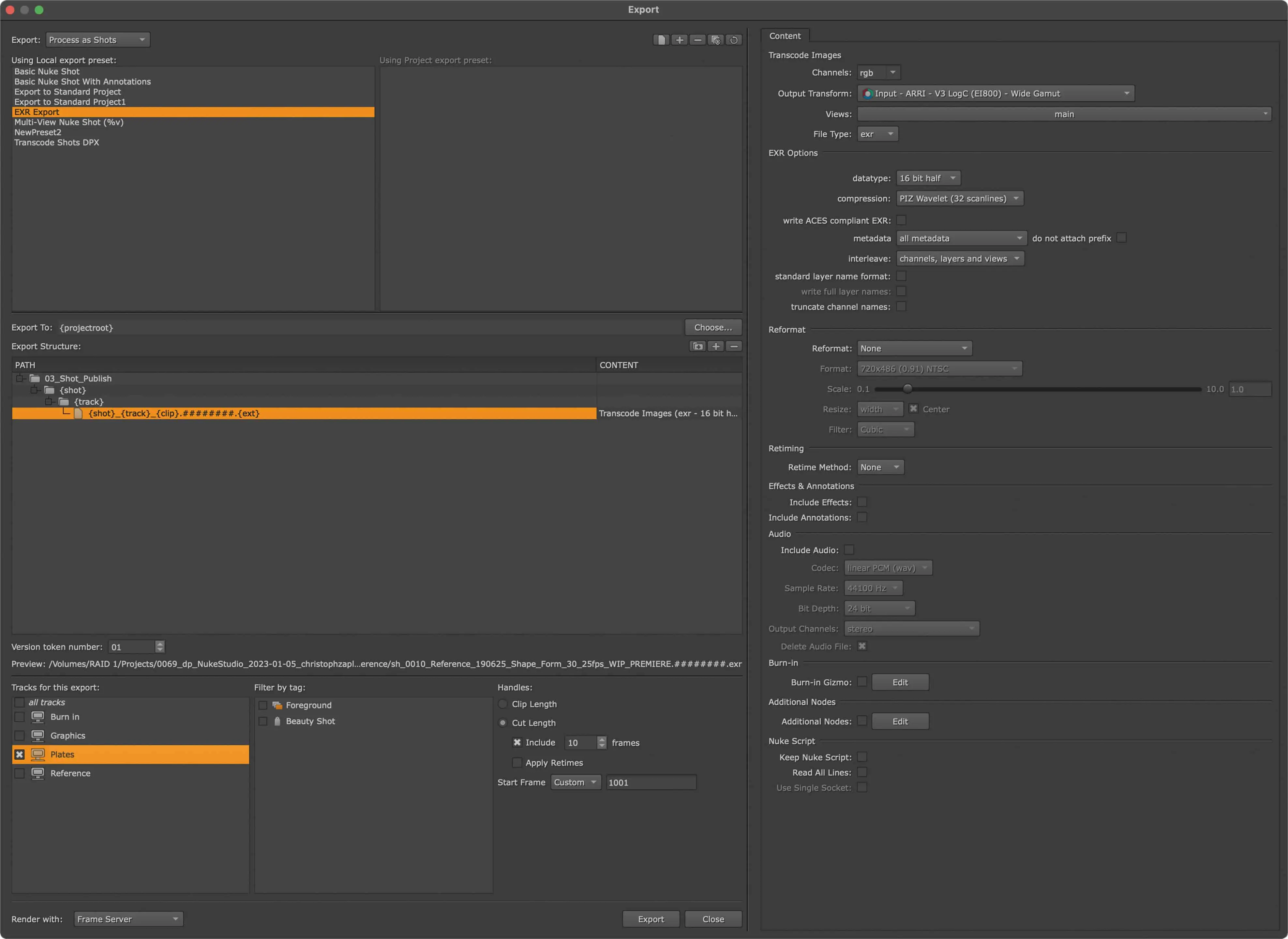Click the new preset document icon
1288x939 pixels.
(661, 40)
